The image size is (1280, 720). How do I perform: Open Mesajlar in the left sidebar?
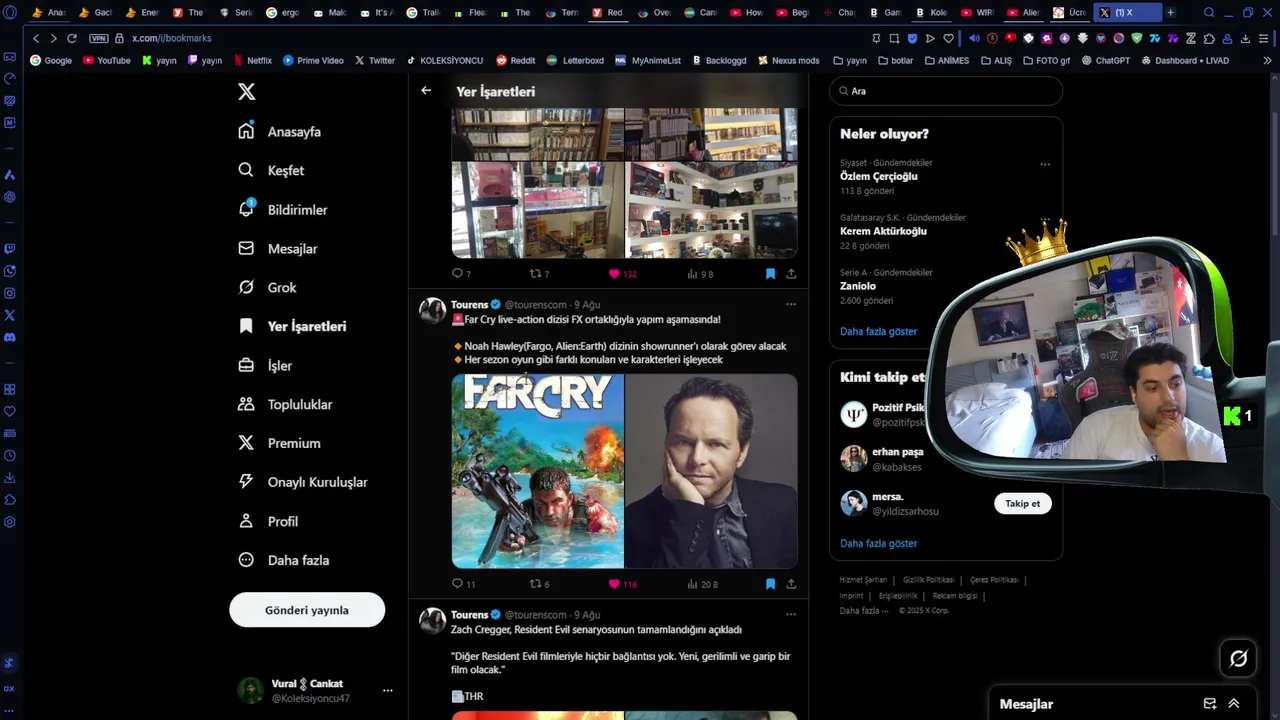click(x=278, y=248)
